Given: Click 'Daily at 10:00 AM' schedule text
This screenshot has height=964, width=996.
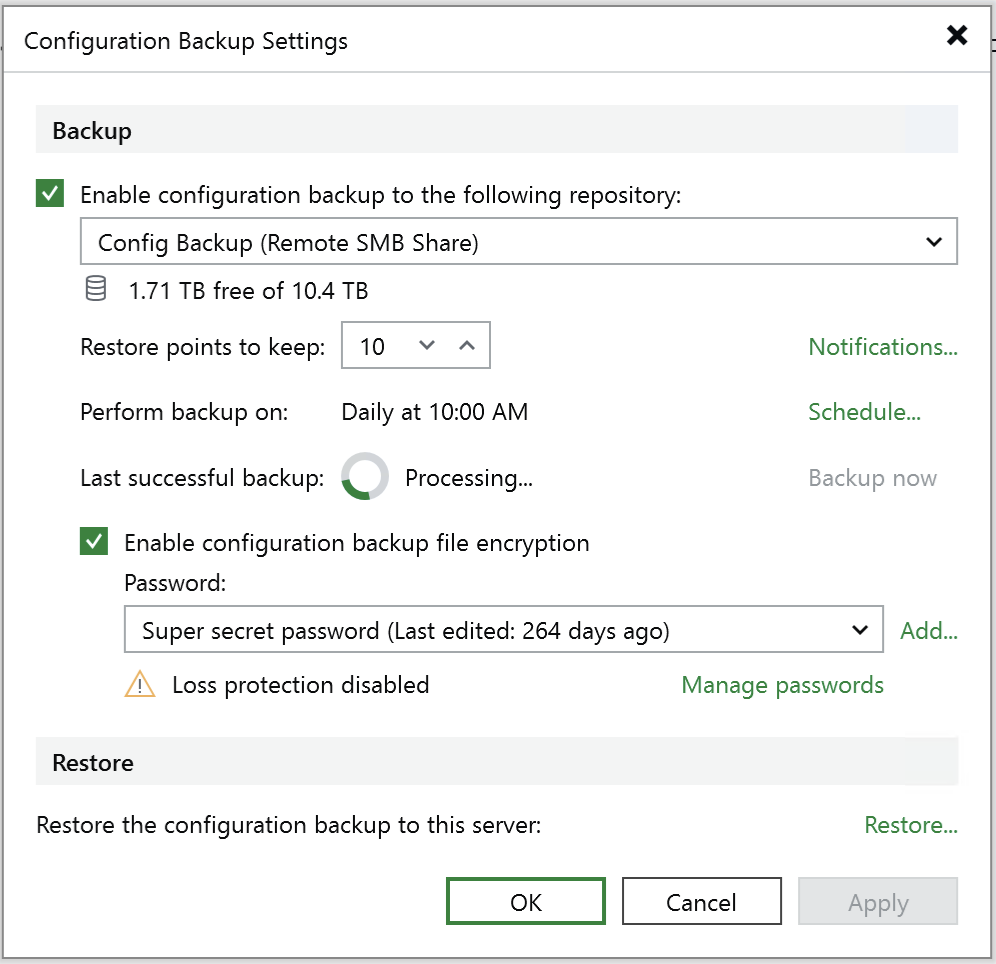Looking at the screenshot, I should pyautogui.click(x=434, y=412).
